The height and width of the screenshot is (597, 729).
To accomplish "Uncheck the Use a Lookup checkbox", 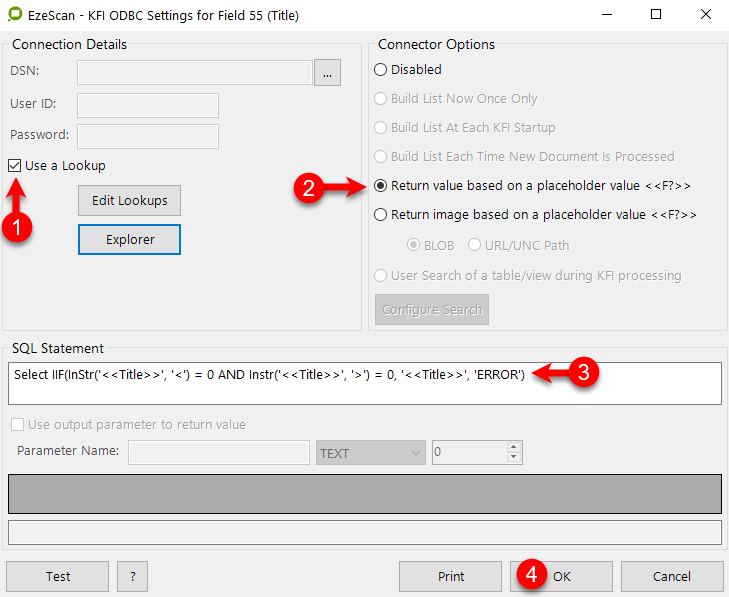I will coord(15,166).
